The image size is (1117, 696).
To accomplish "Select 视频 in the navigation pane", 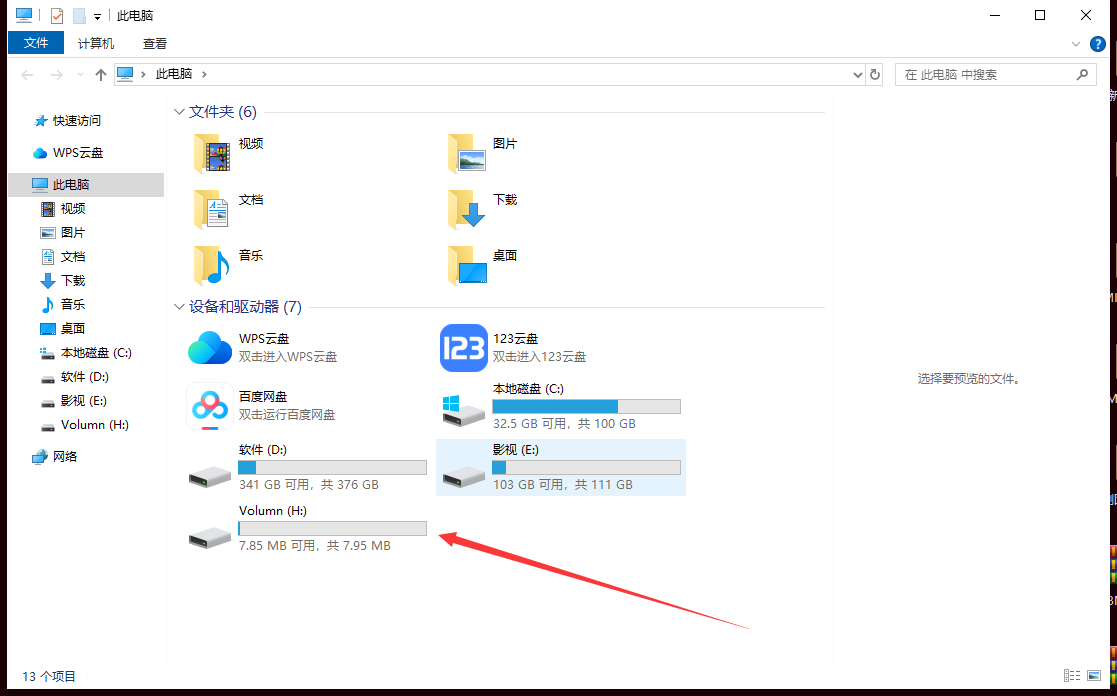I will [73, 209].
